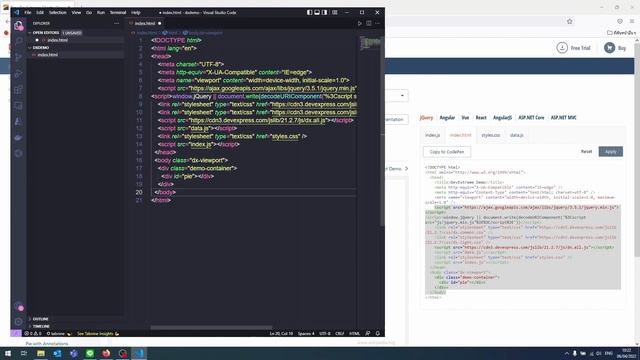Viewport: 640px width, 360px height.
Task: Open the Run and Debug view
Action: (x=18, y=73)
